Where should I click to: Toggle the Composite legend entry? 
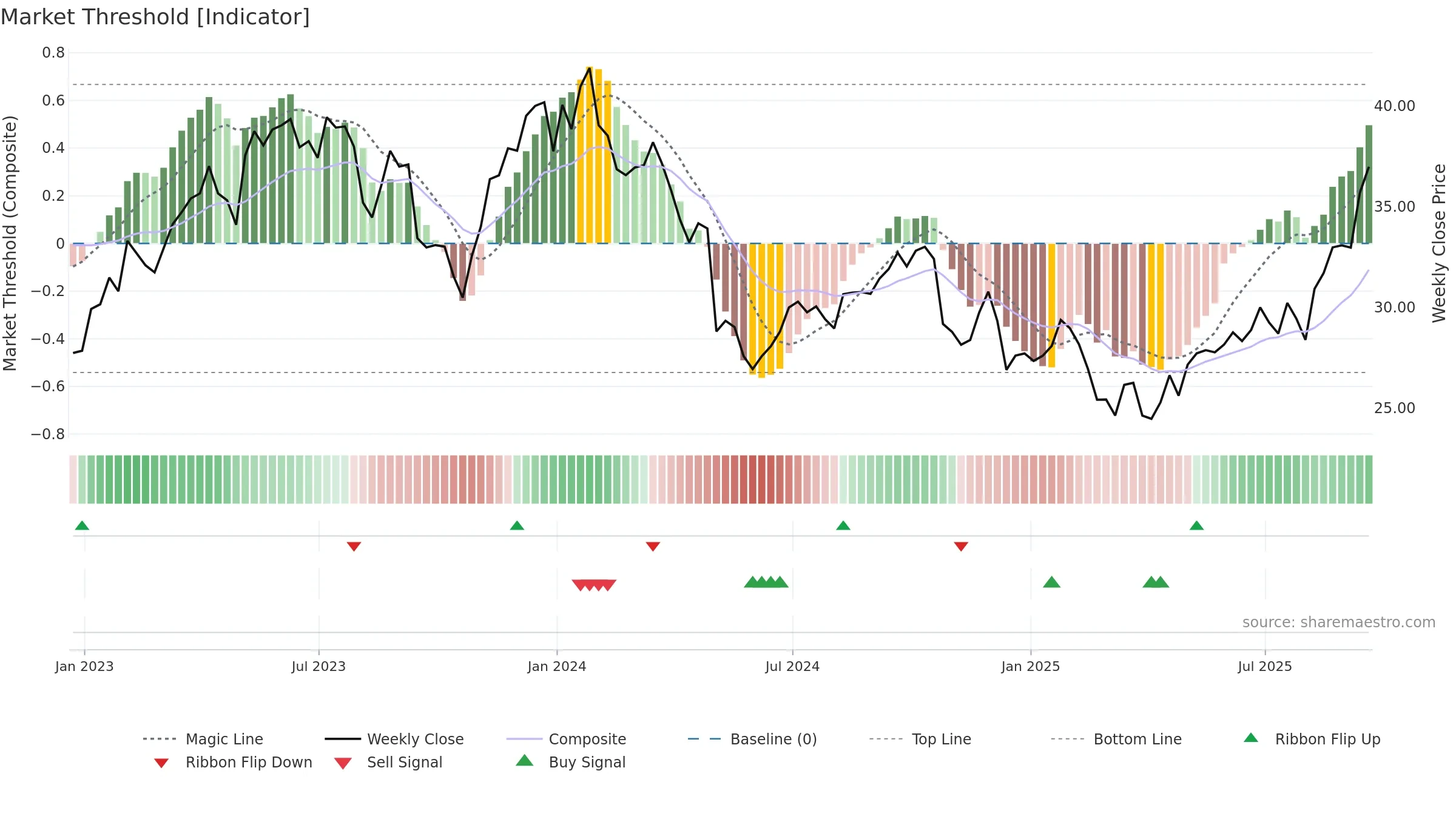pyautogui.click(x=566, y=739)
